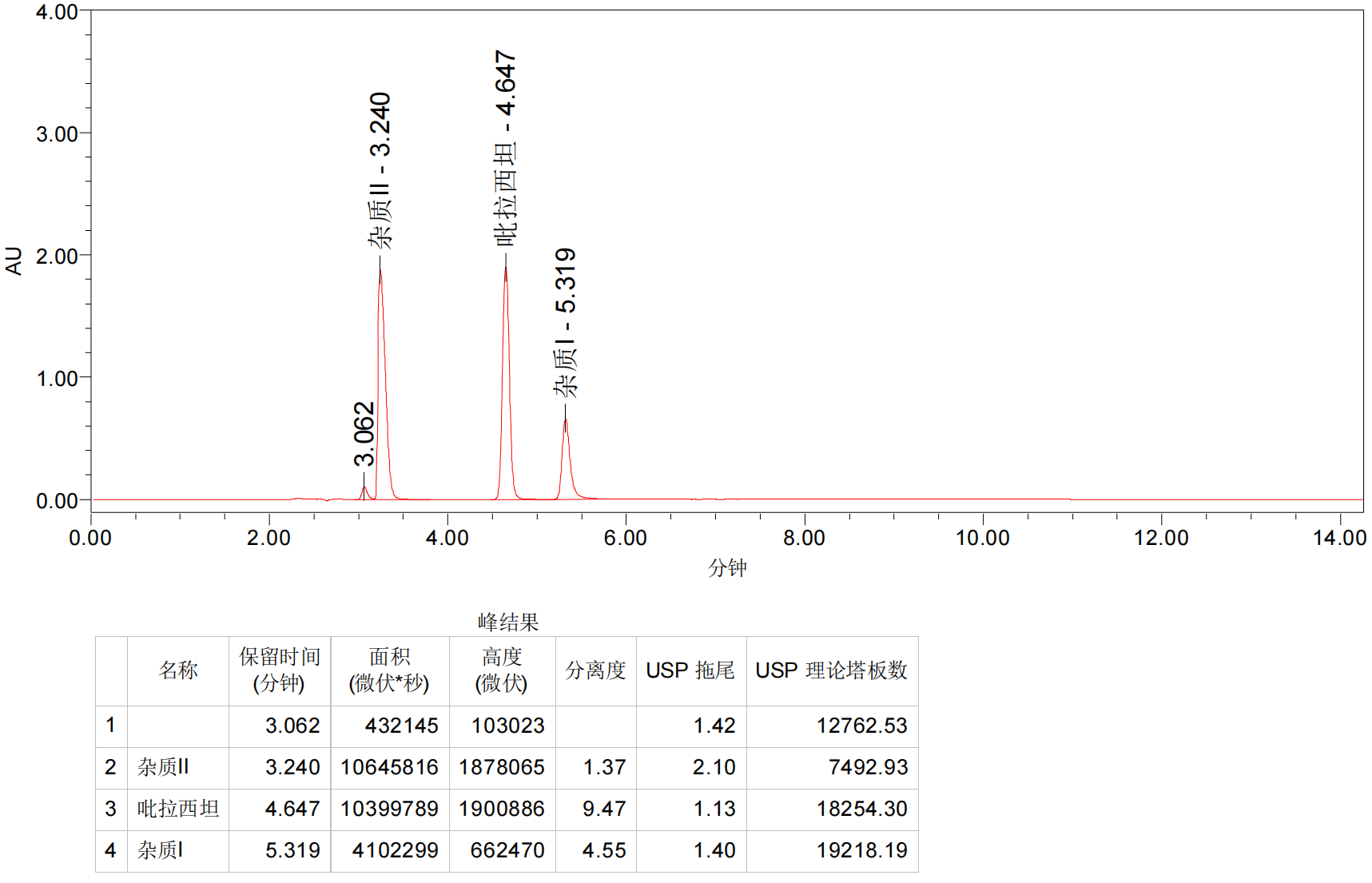
Task: Select the 杂质II name cell in table
Action: [x=163, y=767]
